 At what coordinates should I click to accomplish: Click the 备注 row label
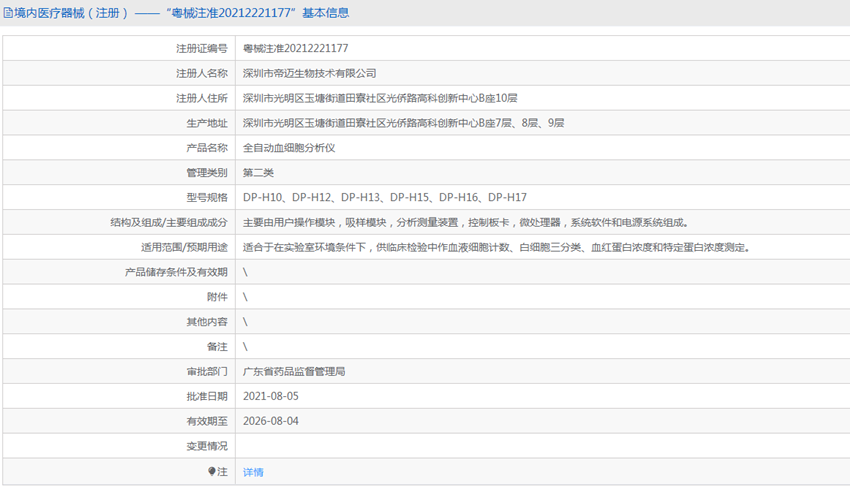[217, 347]
